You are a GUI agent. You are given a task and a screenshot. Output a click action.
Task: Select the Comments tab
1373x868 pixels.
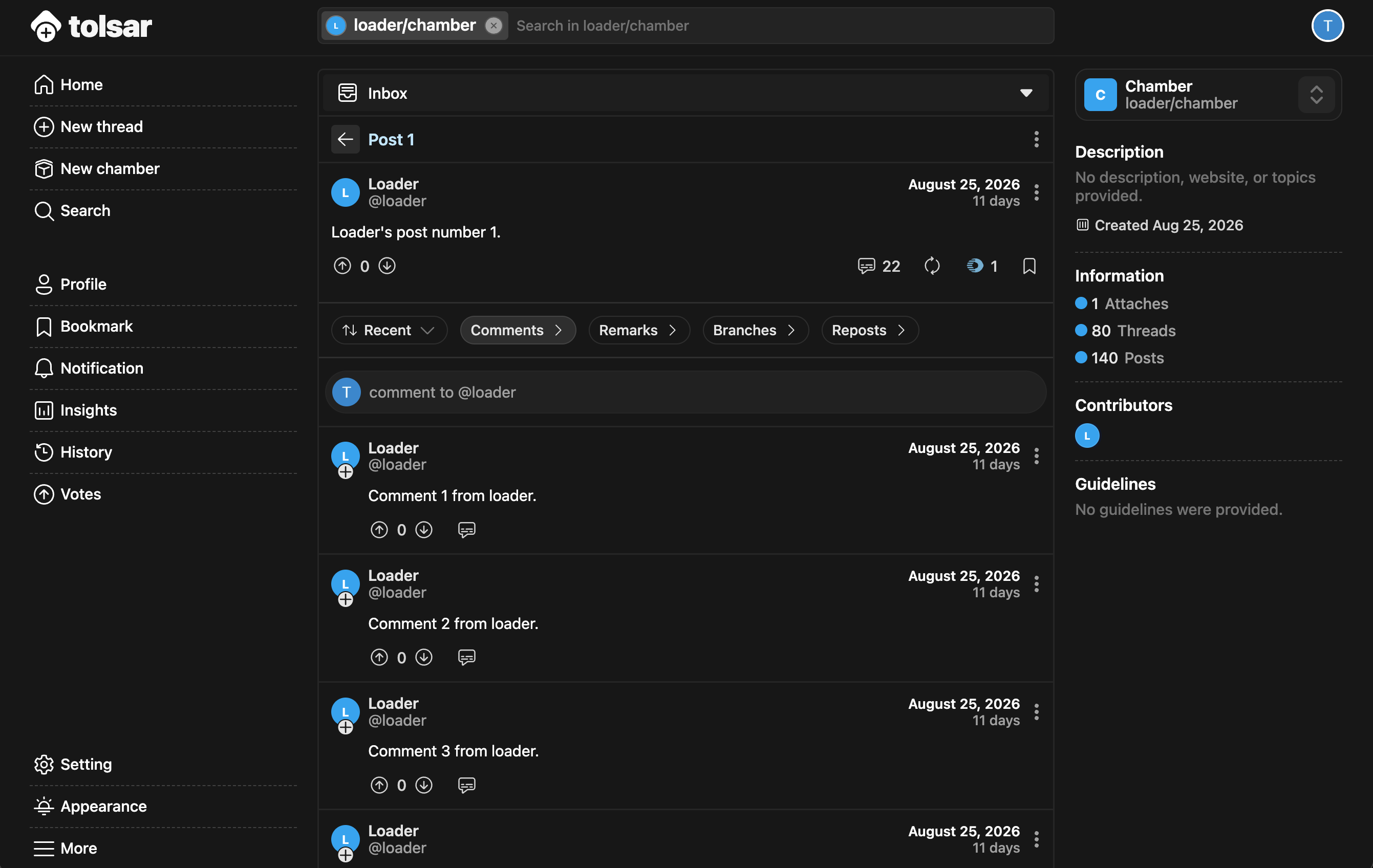(x=518, y=330)
